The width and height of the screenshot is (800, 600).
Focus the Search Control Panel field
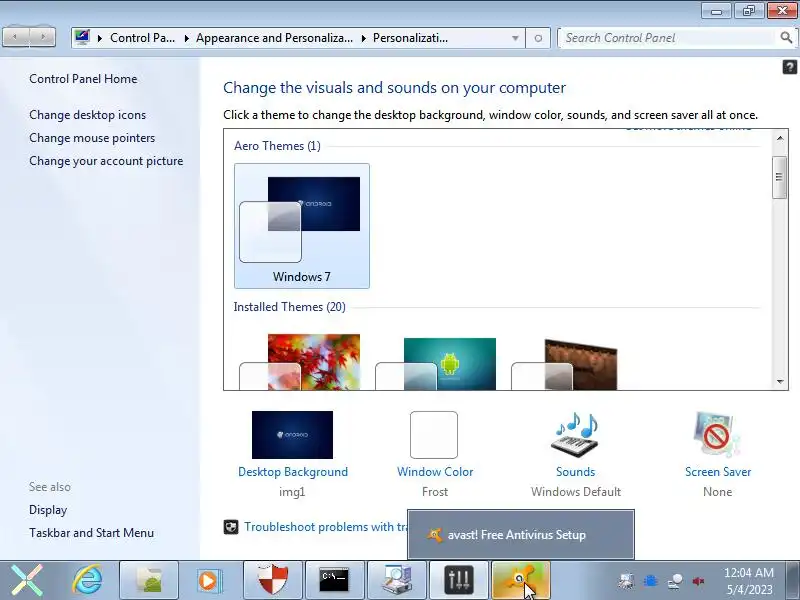tap(669, 38)
